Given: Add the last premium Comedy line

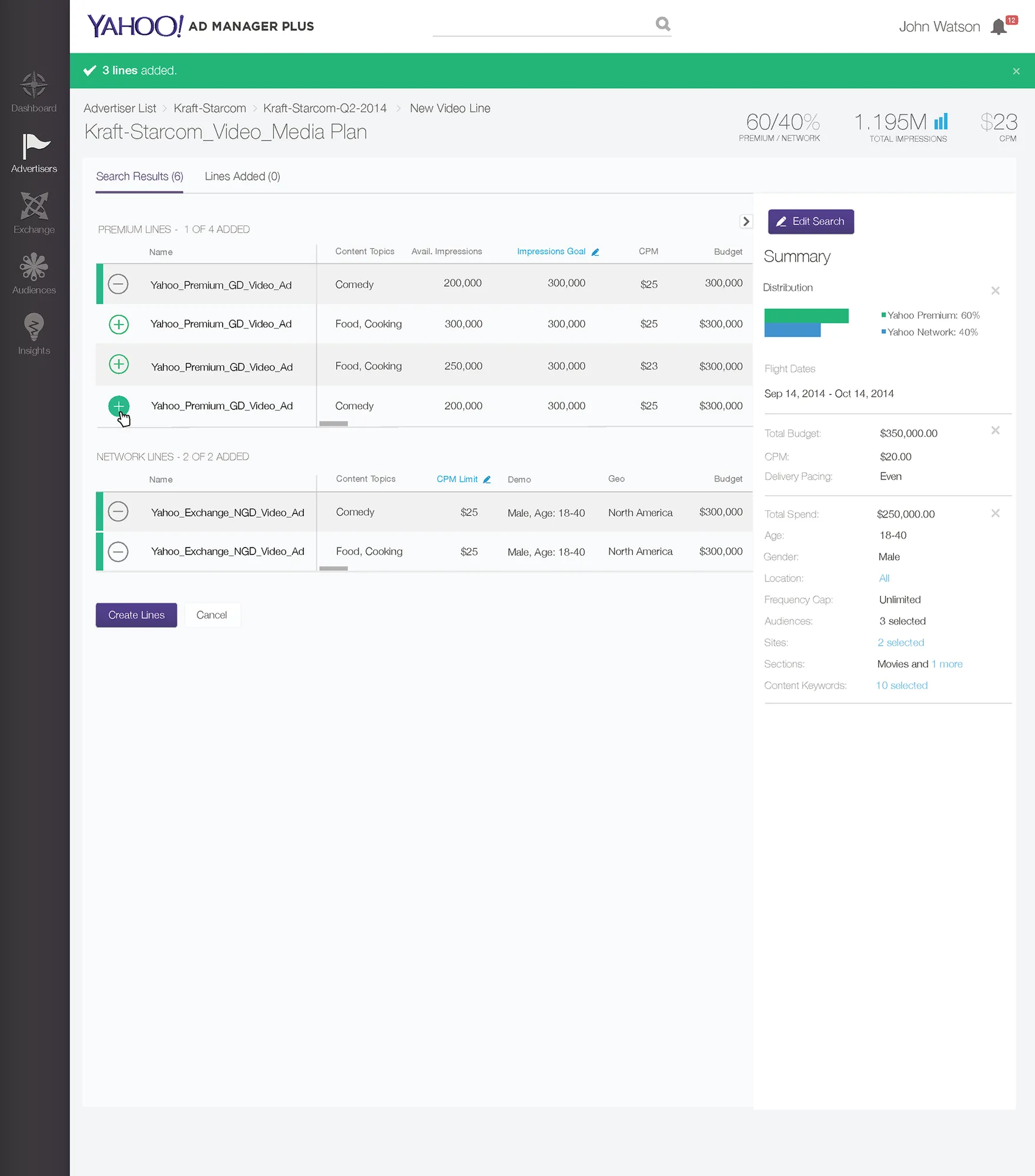Looking at the screenshot, I should pos(119,406).
